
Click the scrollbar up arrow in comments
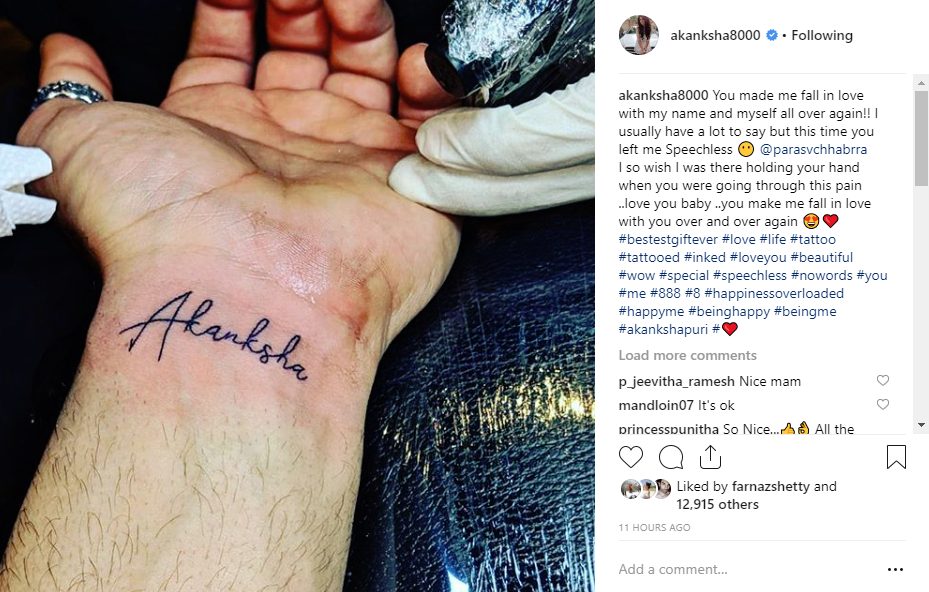(x=921, y=81)
